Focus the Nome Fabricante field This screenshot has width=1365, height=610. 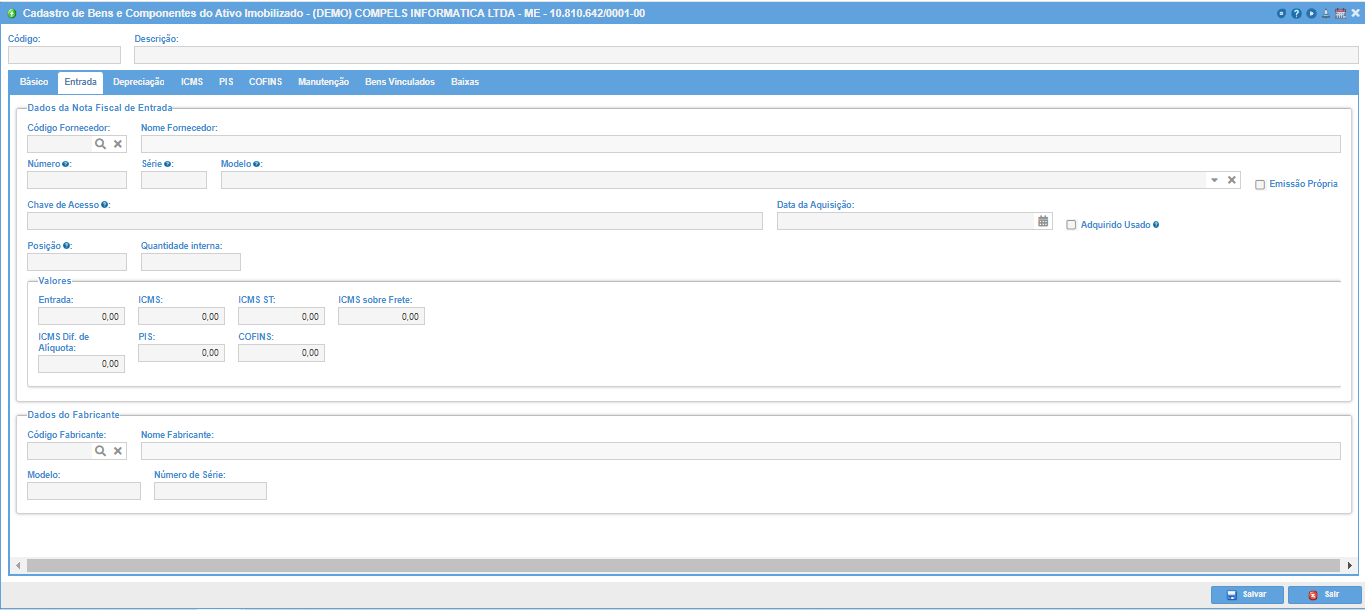coord(741,451)
